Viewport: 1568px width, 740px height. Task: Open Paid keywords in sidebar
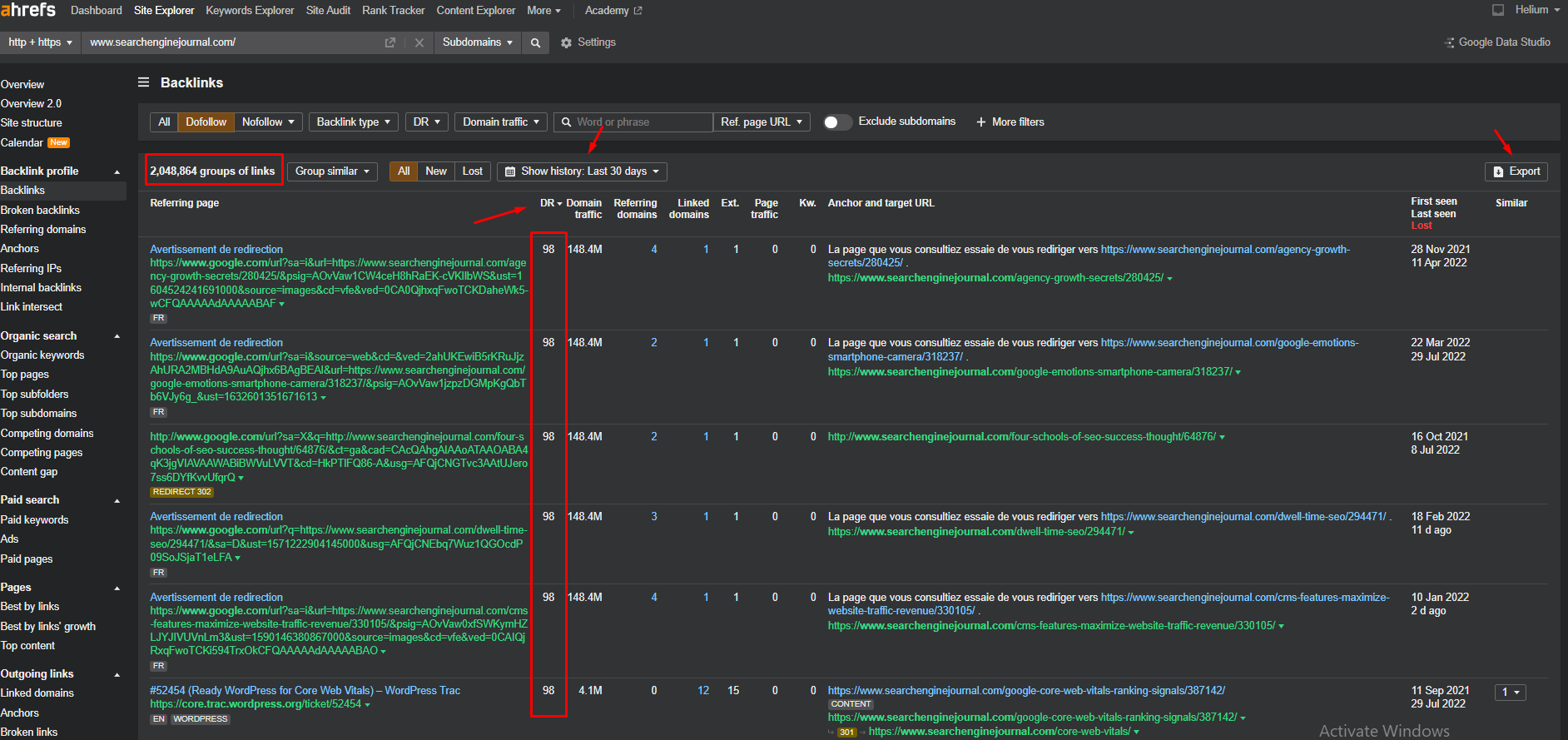click(x=34, y=520)
